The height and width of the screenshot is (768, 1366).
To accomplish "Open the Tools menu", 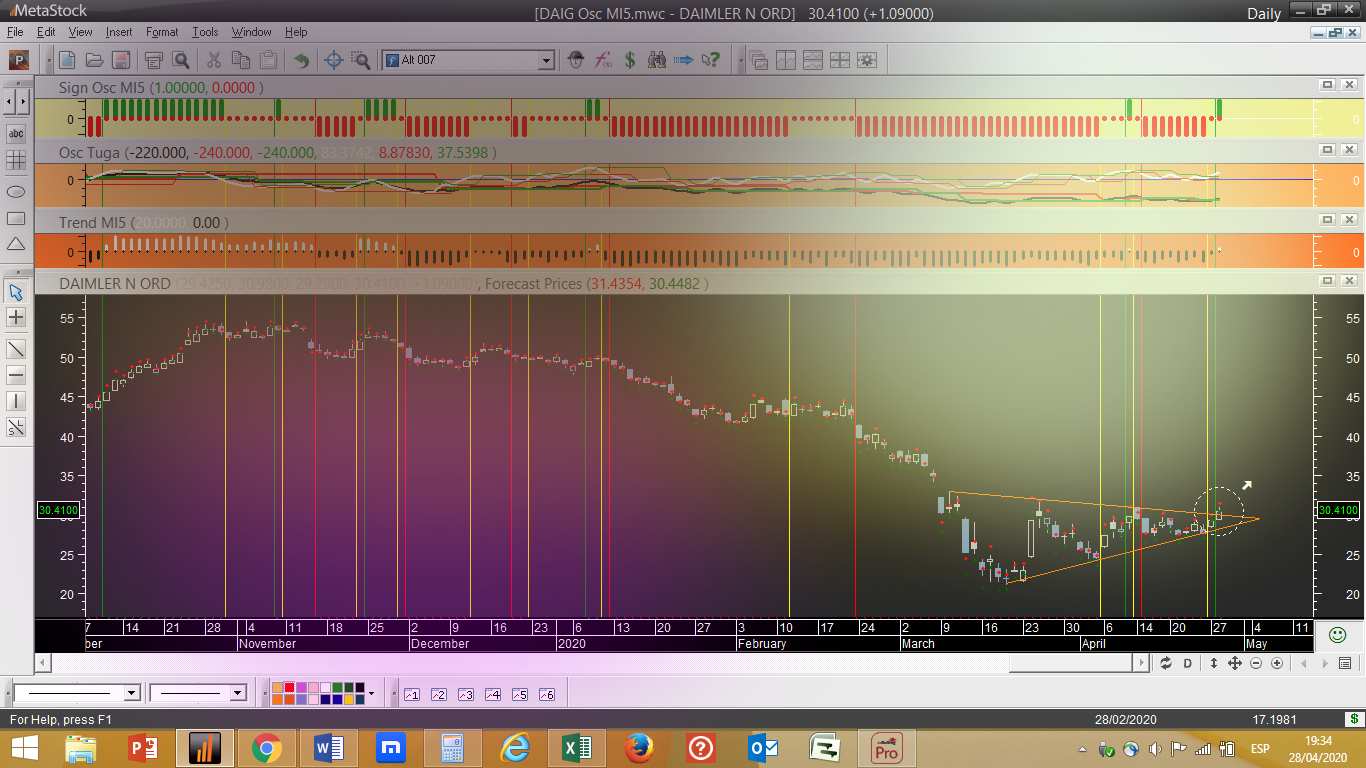I will 205,32.
